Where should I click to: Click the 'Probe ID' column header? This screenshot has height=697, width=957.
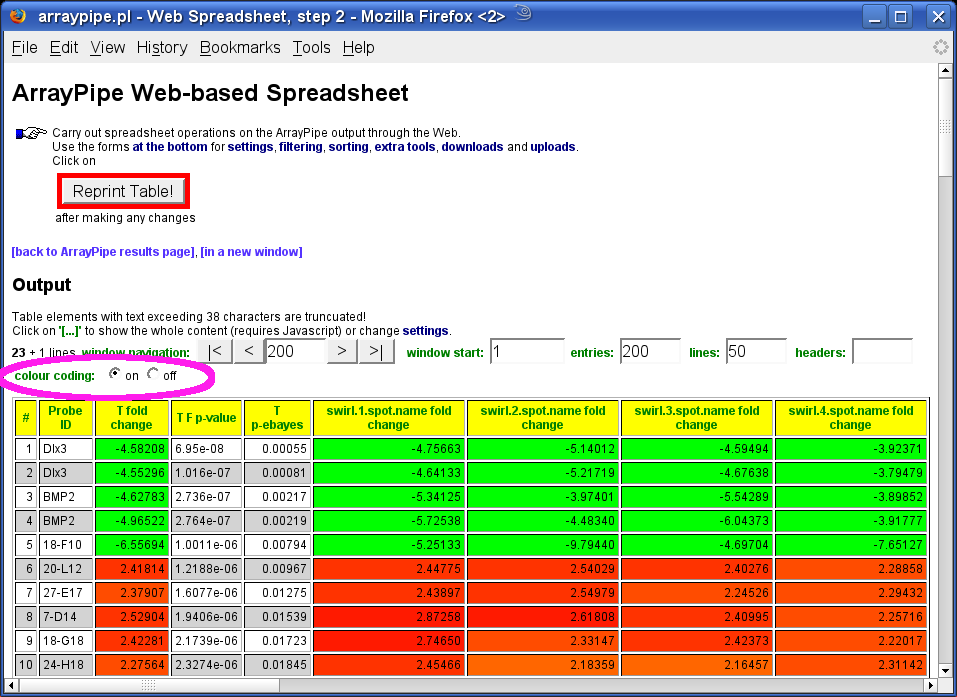[65, 418]
